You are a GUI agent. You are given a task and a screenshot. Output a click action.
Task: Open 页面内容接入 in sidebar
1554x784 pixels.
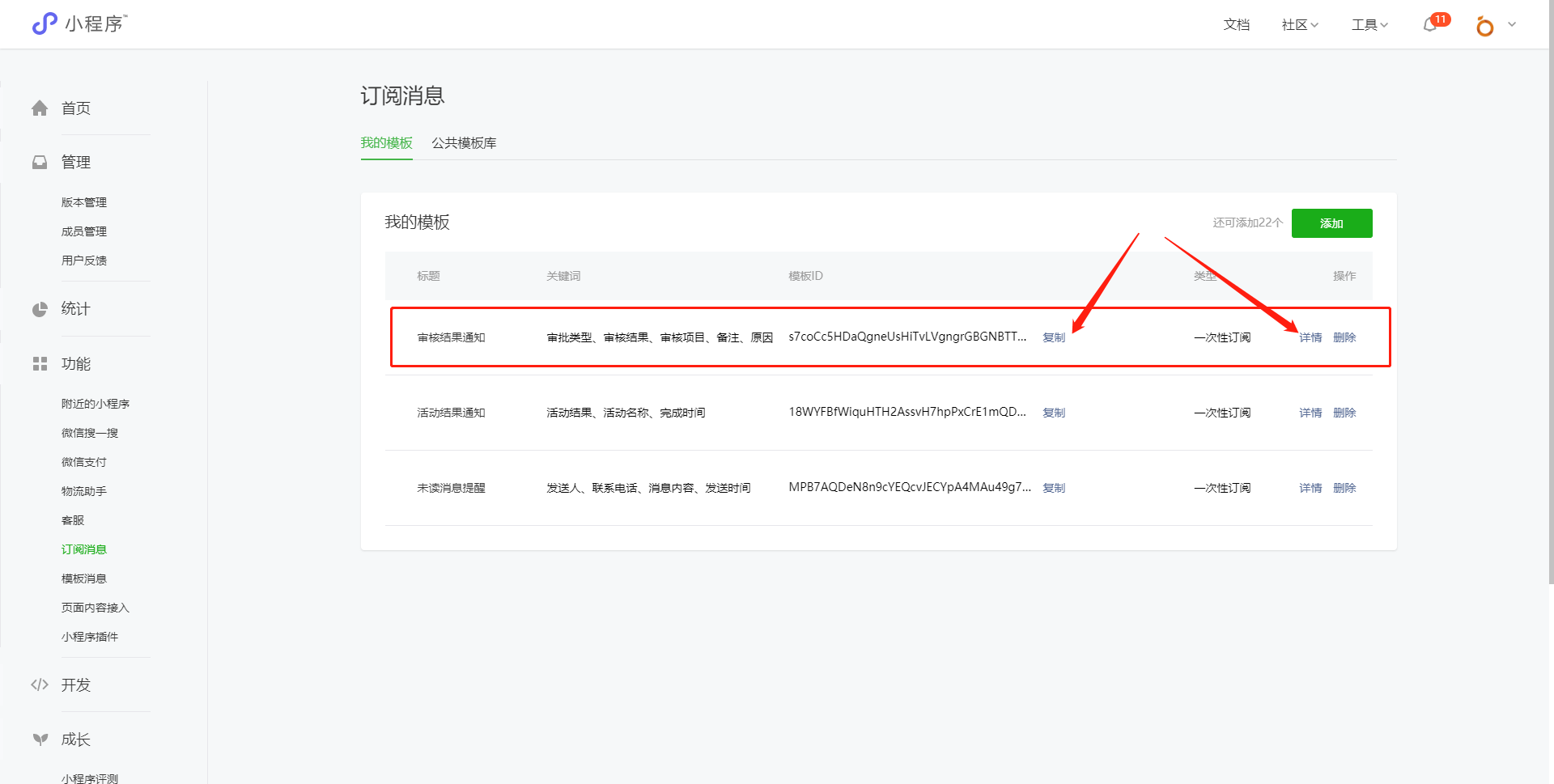96,608
